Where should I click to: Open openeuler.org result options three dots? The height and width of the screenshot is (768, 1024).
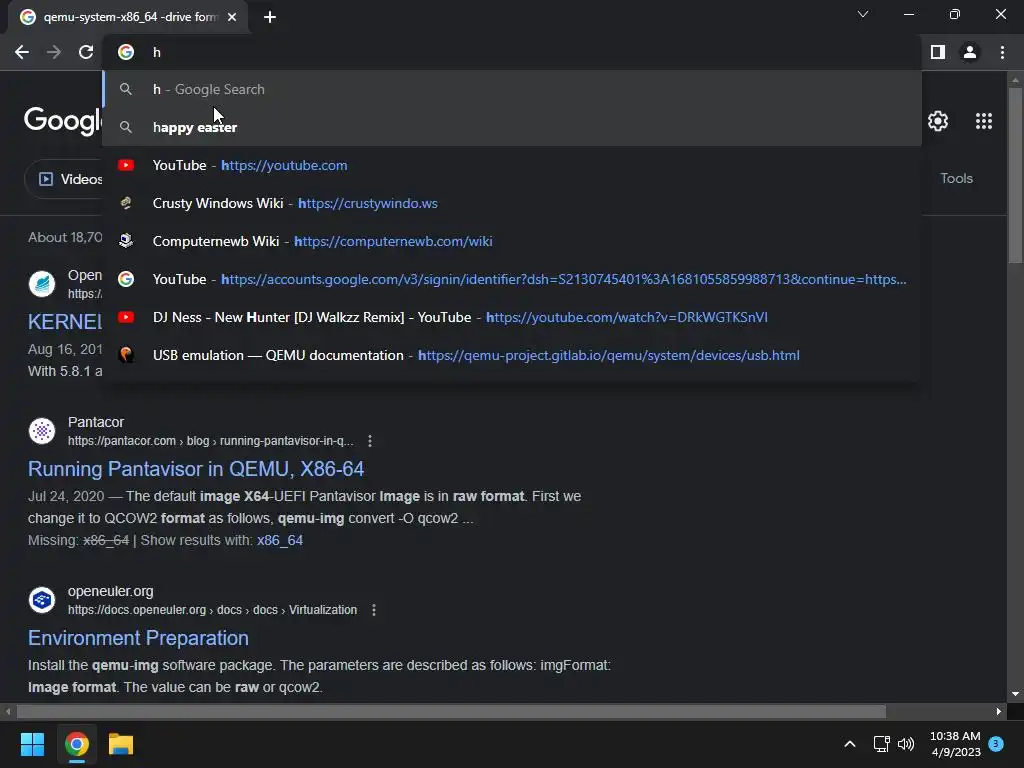(374, 610)
